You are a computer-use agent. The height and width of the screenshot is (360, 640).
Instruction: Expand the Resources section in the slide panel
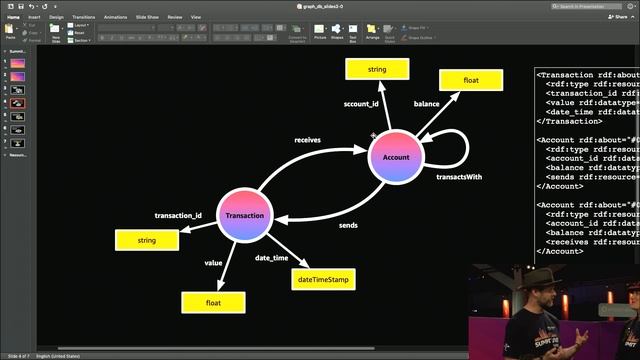[x=5, y=155]
